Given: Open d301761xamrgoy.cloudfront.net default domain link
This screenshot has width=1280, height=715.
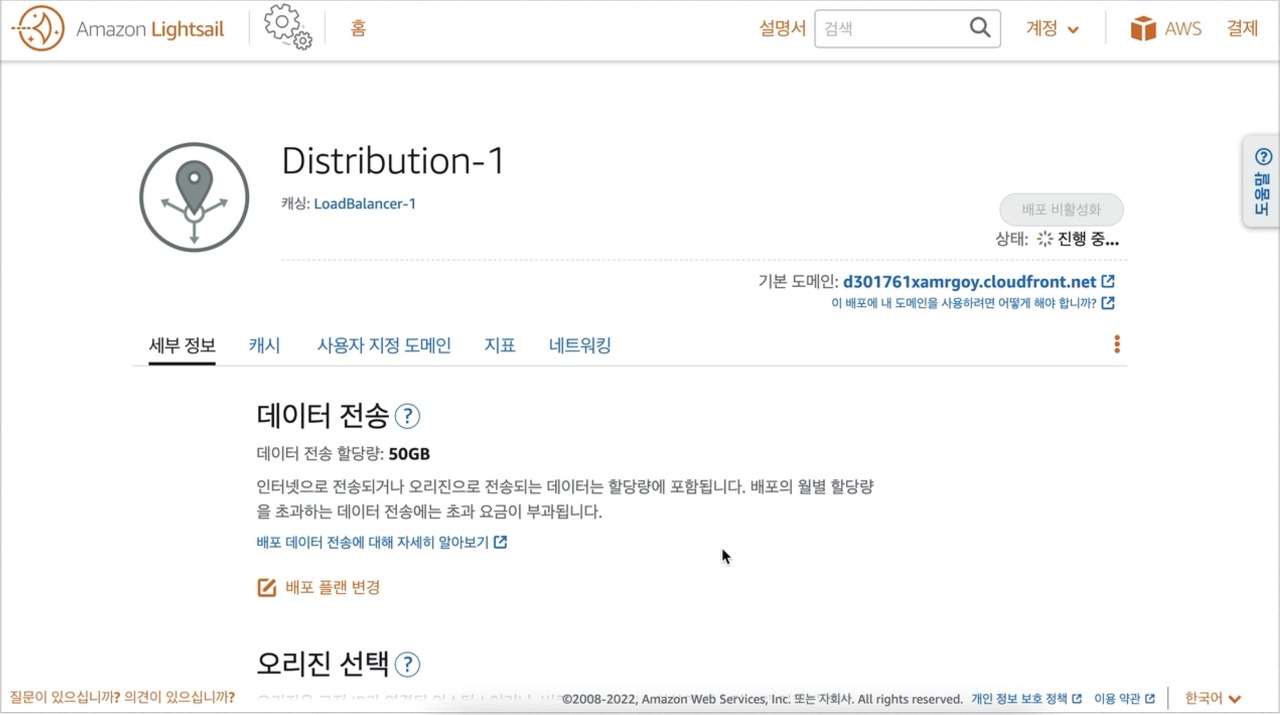Looking at the screenshot, I should click(970, 282).
